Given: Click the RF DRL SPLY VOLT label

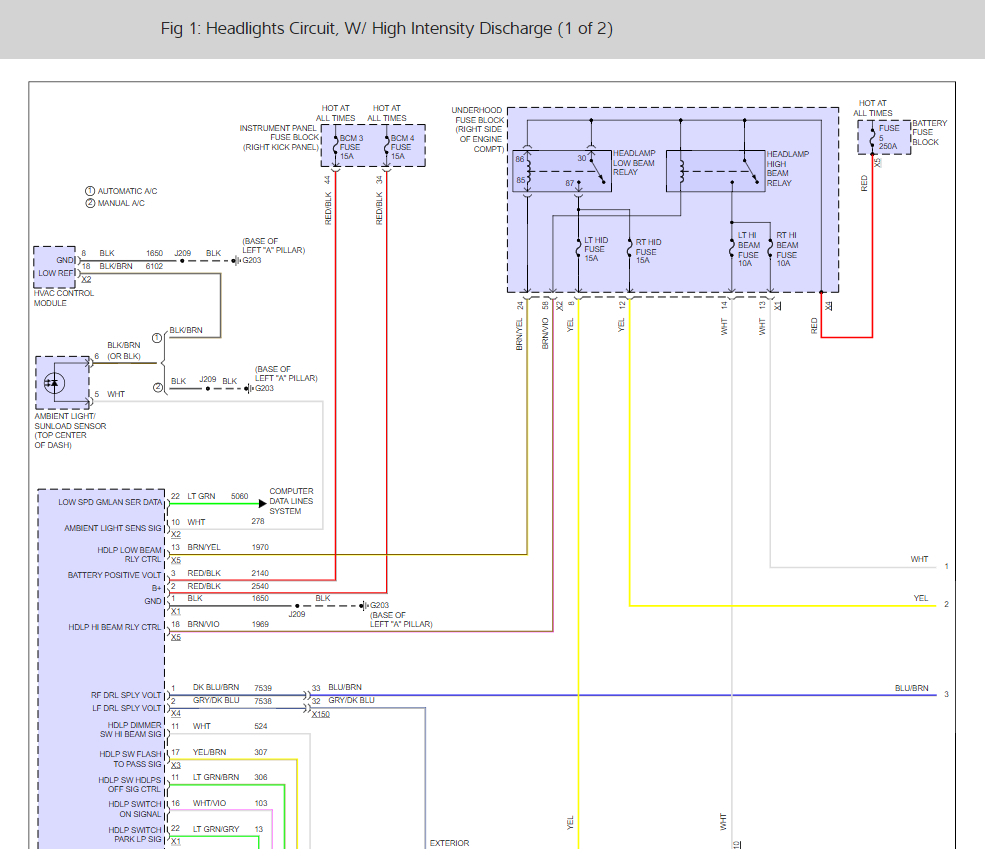Looking at the screenshot, I should [x=126, y=695].
